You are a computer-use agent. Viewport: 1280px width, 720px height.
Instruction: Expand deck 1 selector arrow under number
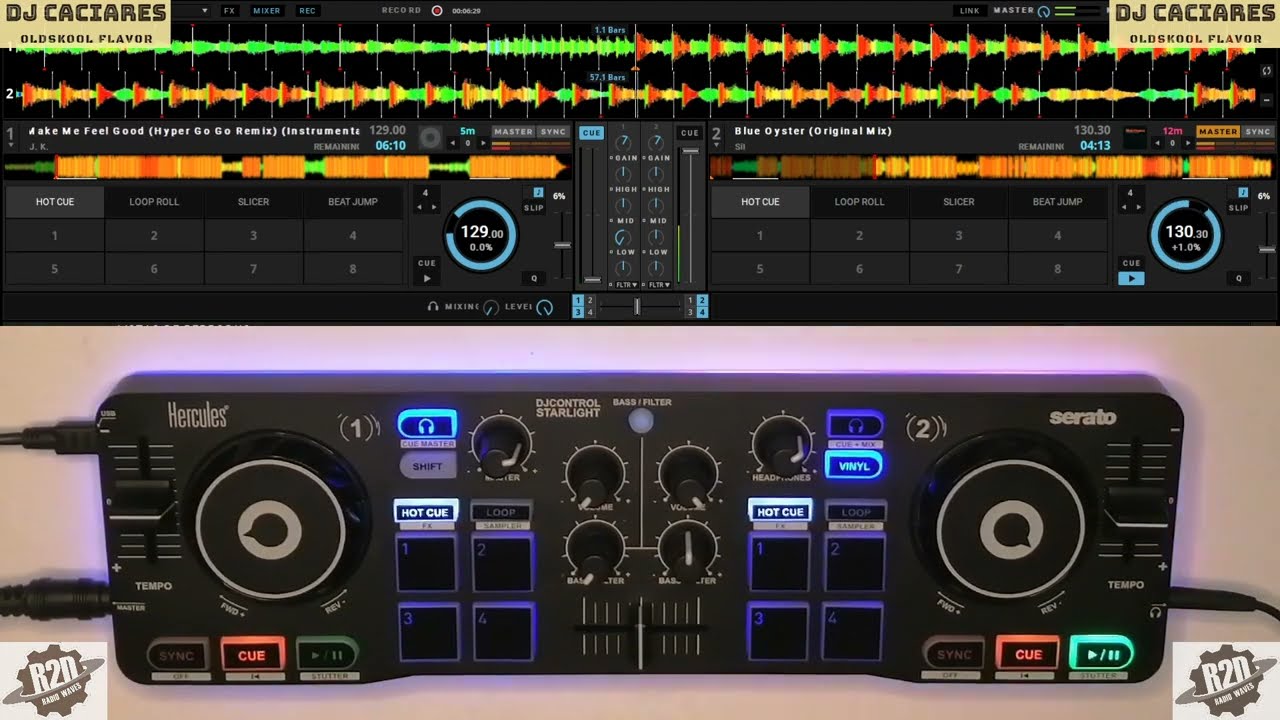(10, 146)
